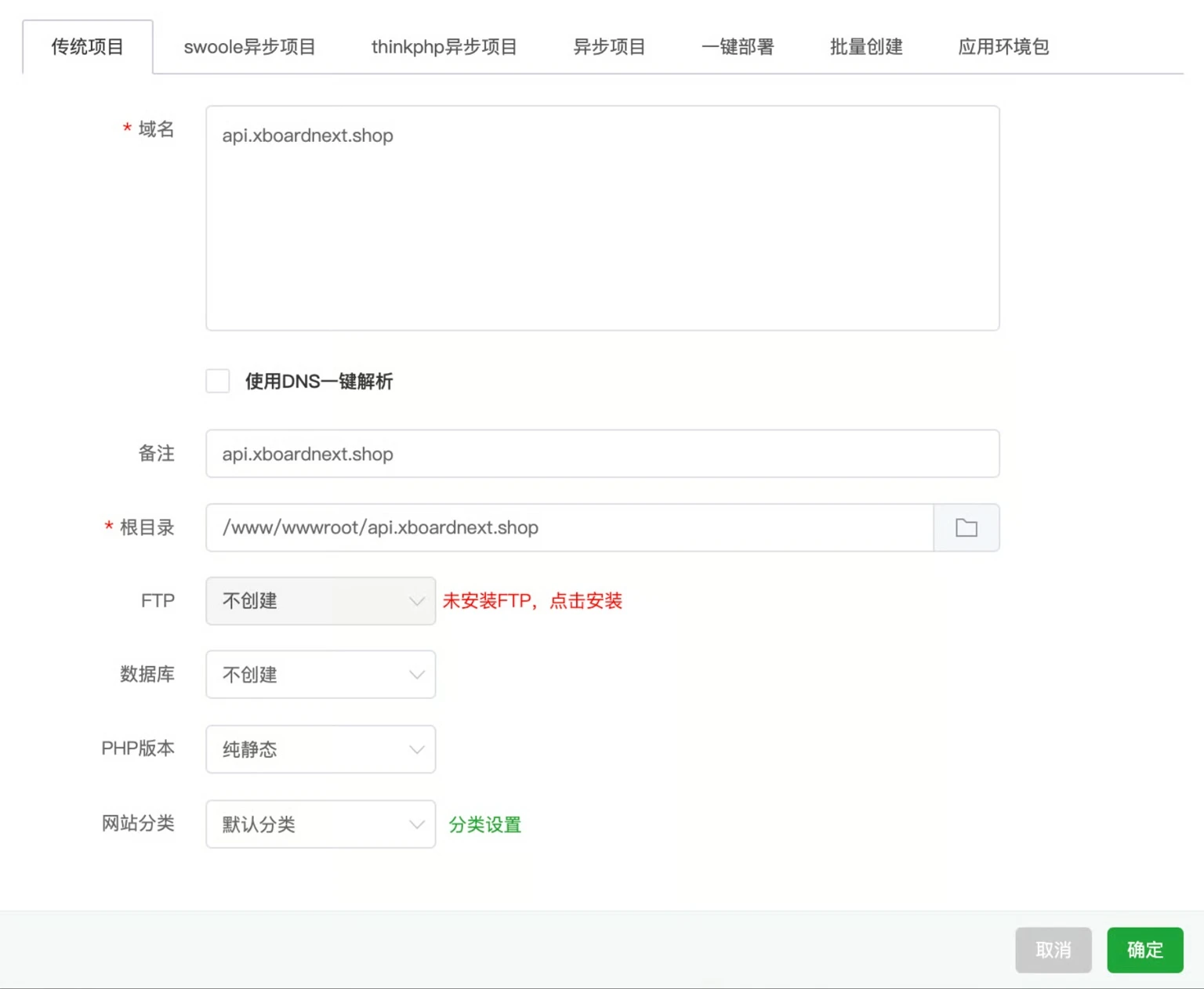
Task: Open the 数据库 dropdown set to 不创建
Action: [320, 674]
